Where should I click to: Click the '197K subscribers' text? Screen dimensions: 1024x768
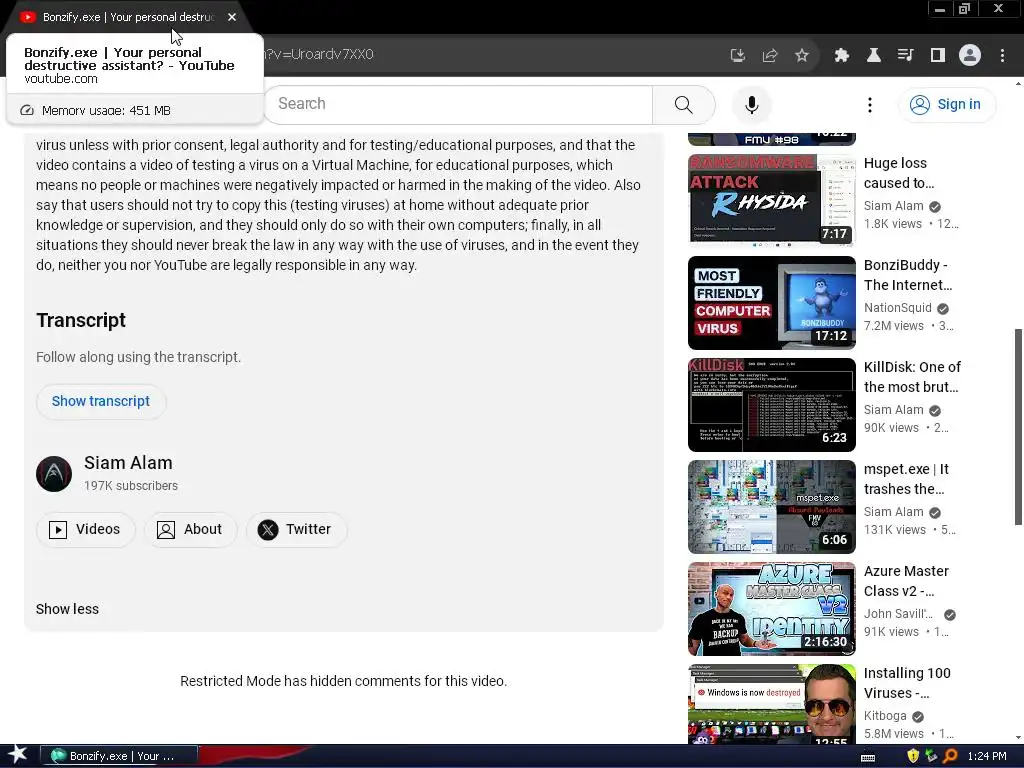[x=131, y=486]
